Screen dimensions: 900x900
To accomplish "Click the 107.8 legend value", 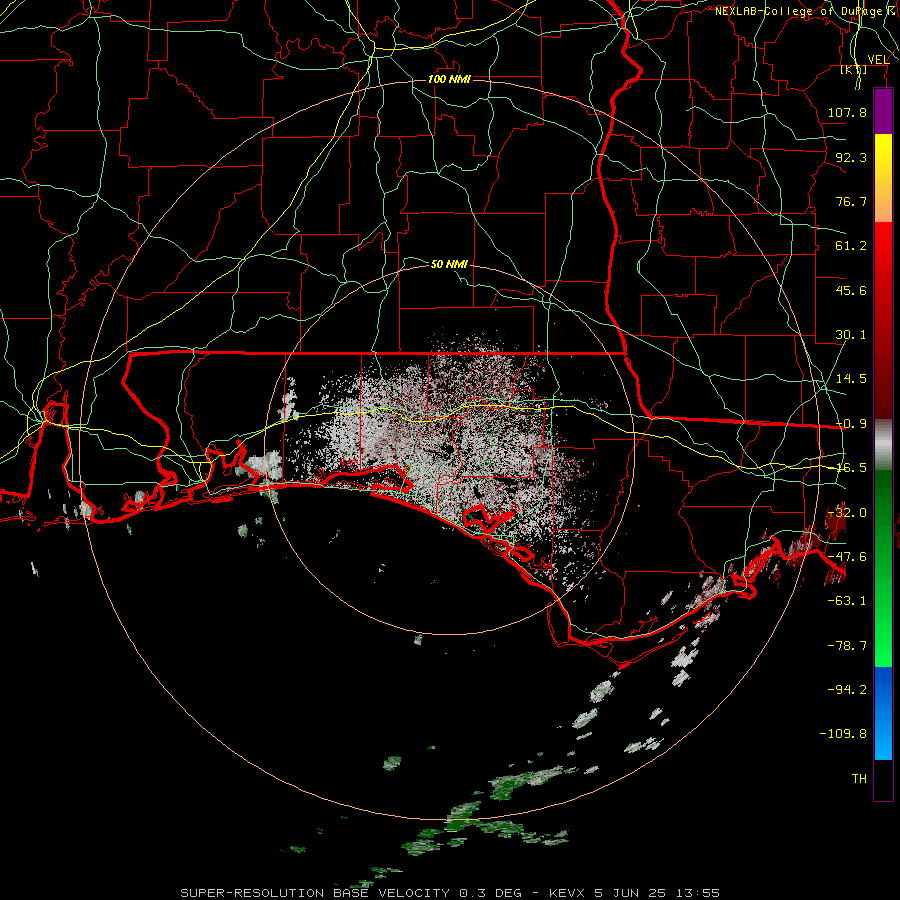I will click(847, 112).
